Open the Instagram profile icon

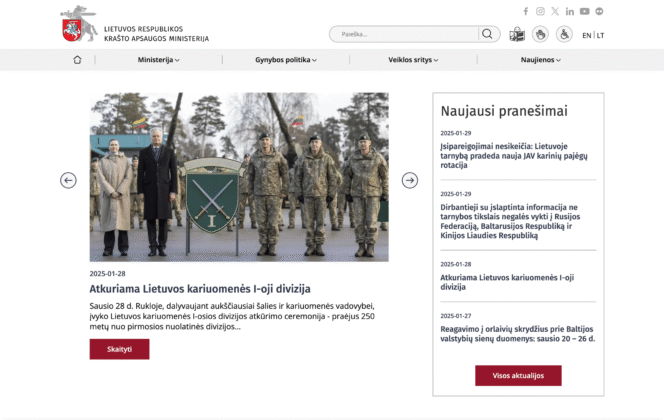(540, 11)
